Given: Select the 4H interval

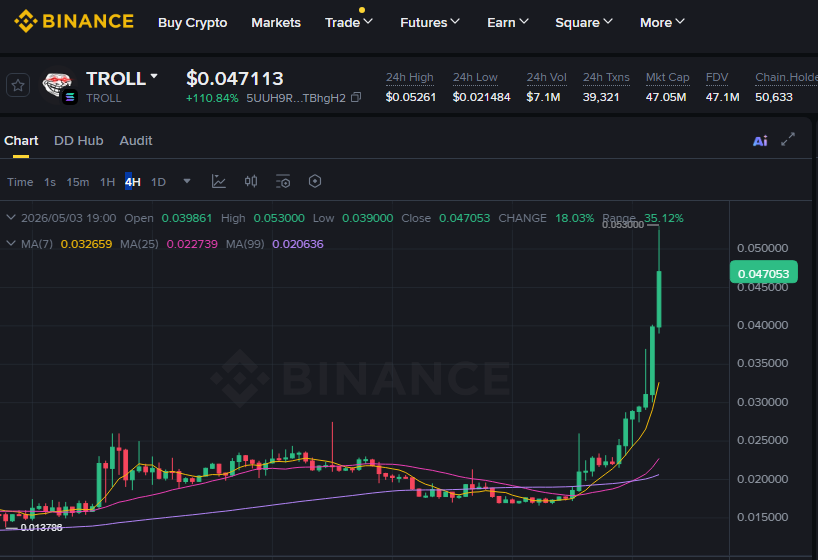Looking at the screenshot, I should click(133, 182).
